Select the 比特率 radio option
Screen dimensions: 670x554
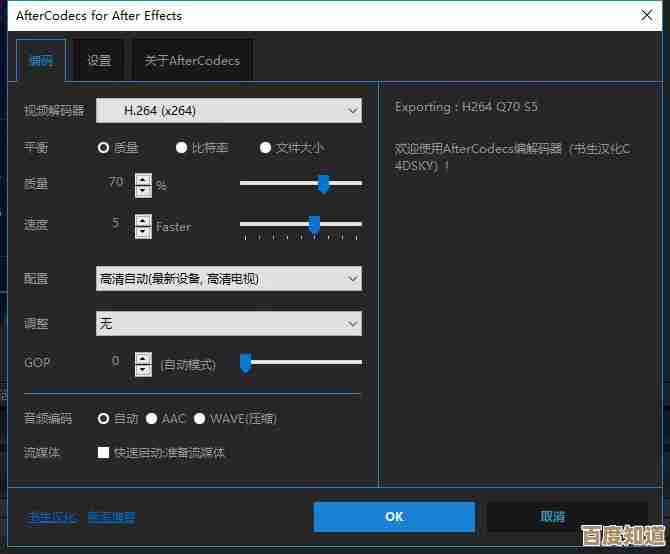(182, 148)
